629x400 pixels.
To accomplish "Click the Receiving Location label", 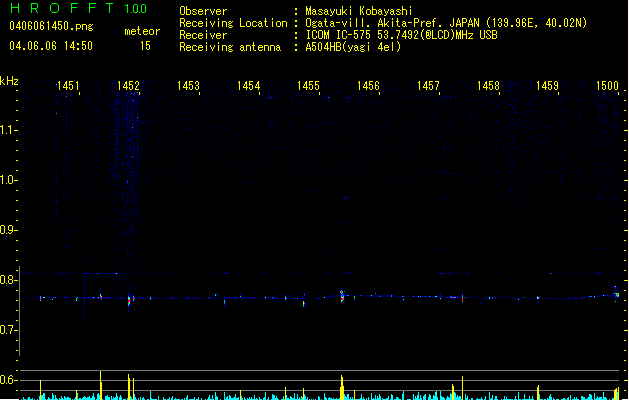I will (233, 23).
